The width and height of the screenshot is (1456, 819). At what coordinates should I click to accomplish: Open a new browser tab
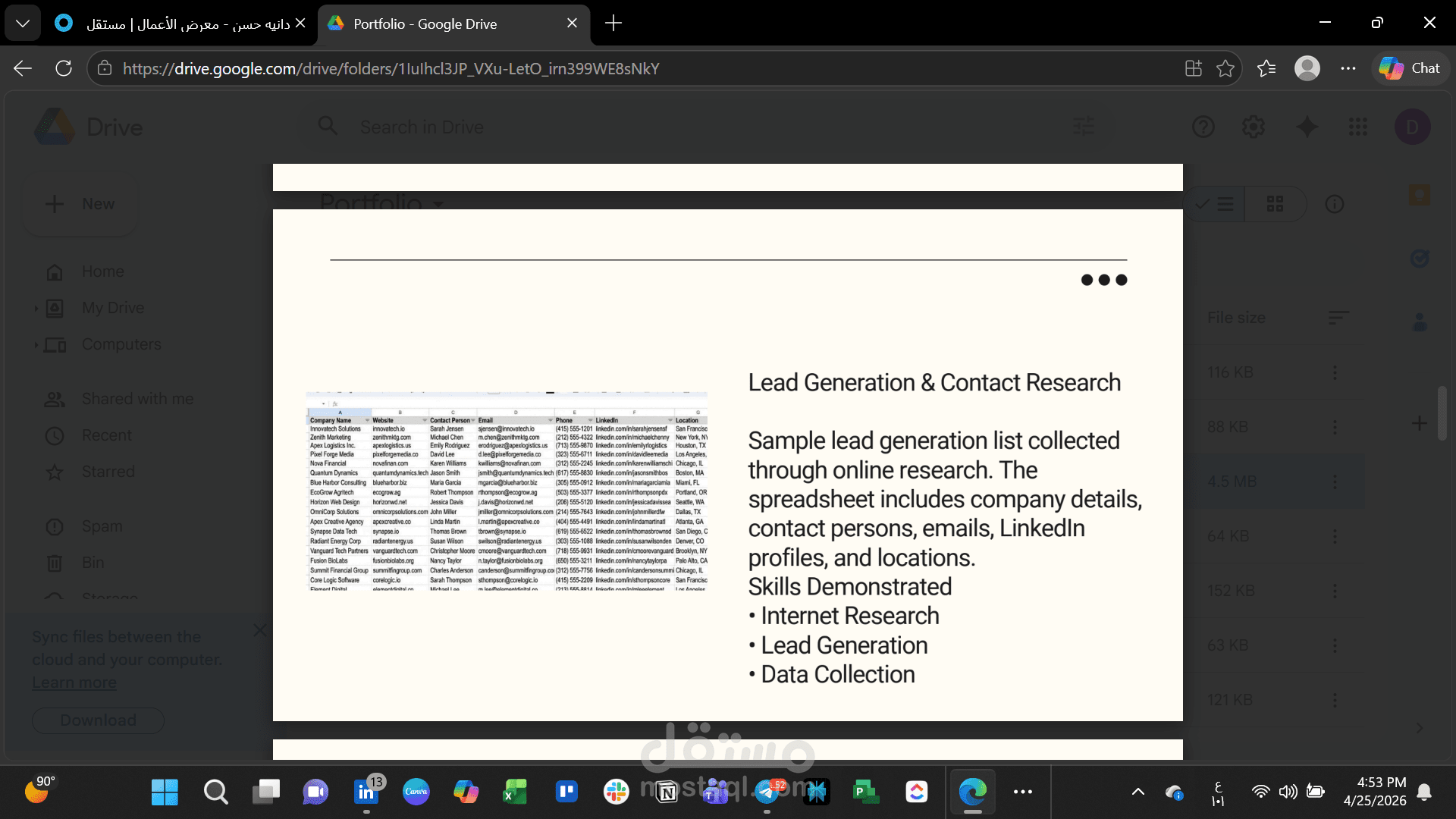pyautogui.click(x=613, y=24)
